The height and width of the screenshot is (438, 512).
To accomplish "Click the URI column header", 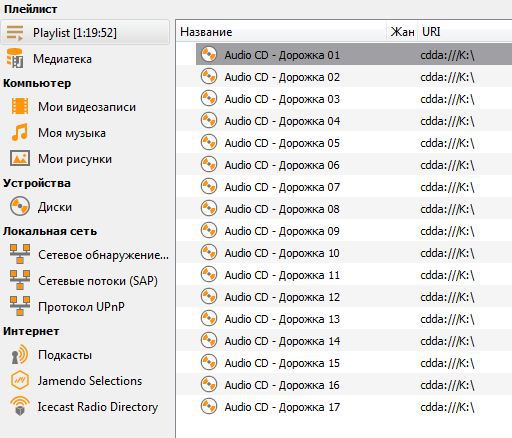I will point(465,32).
